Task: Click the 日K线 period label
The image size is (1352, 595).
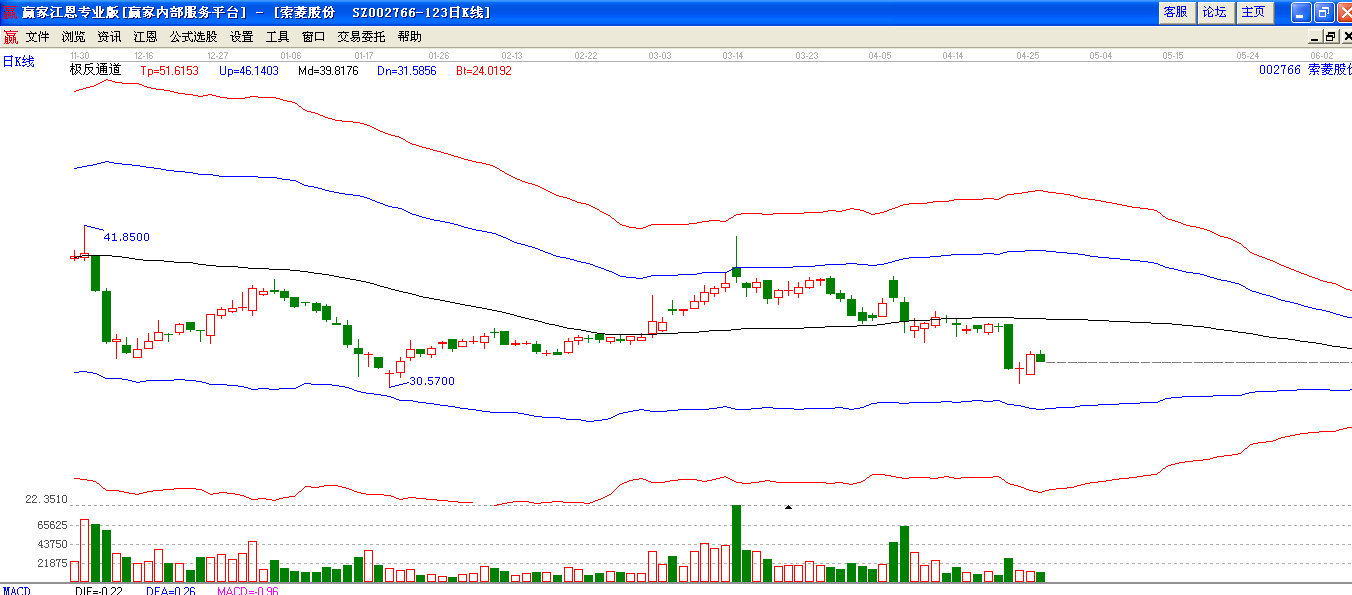Action: (x=18, y=62)
